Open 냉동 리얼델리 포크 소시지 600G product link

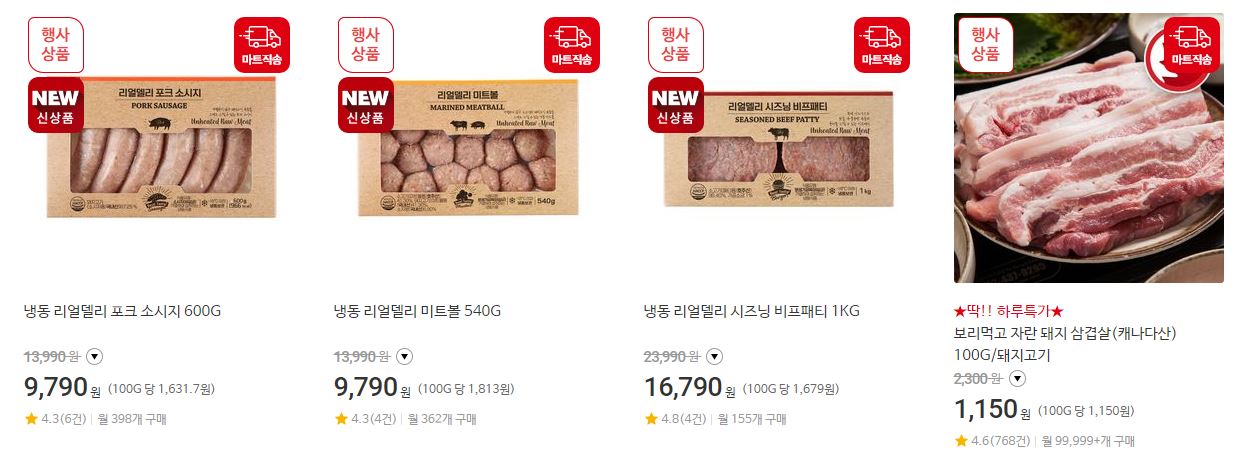tap(122, 311)
